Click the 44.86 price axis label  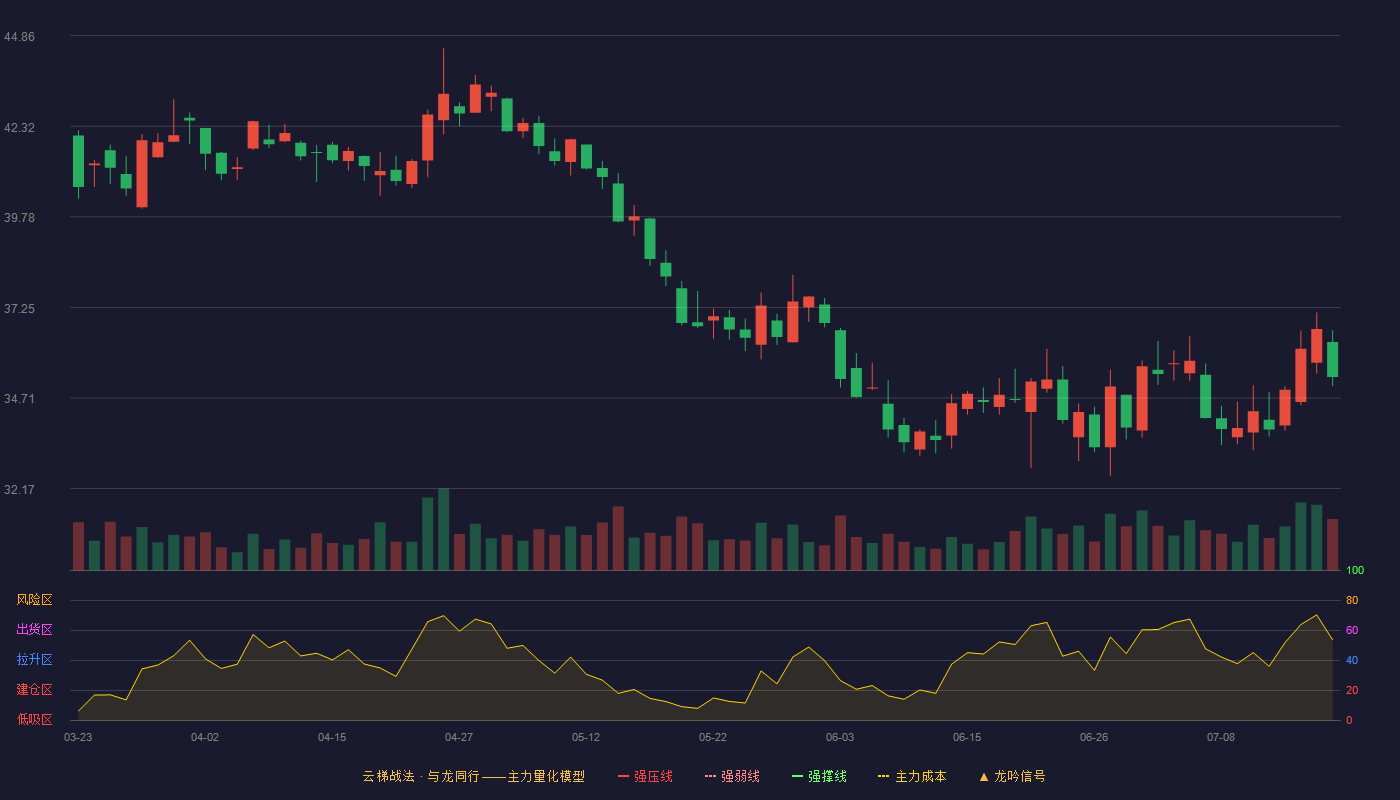click(x=19, y=37)
